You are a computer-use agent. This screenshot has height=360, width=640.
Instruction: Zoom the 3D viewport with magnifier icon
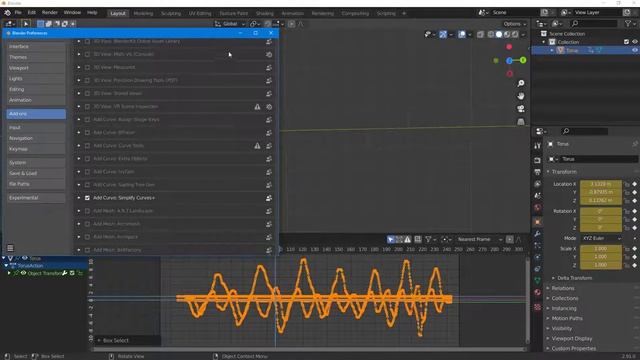pyautogui.click(x=521, y=83)
